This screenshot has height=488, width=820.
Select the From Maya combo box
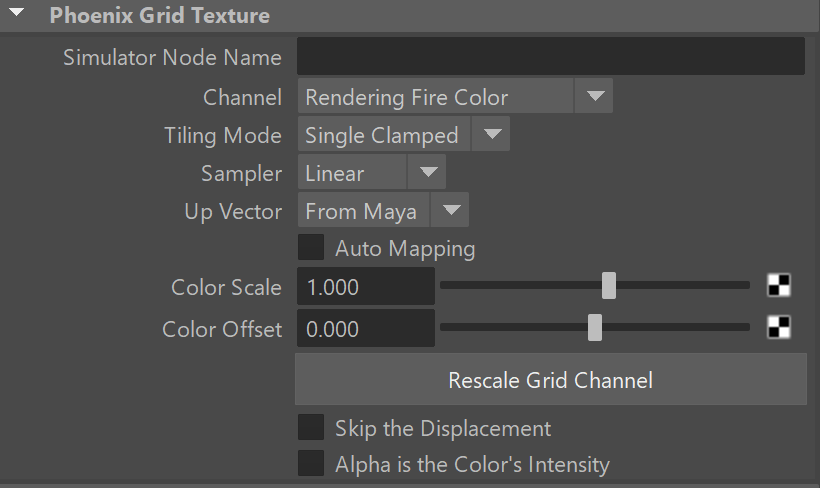pyautogui.click(x=383, y=210)
